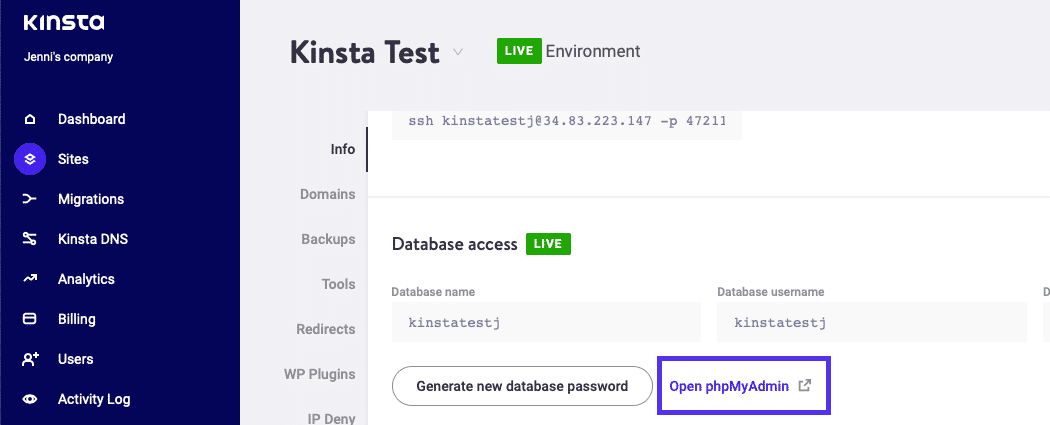Click the Users add-person icon

point(30,359)
